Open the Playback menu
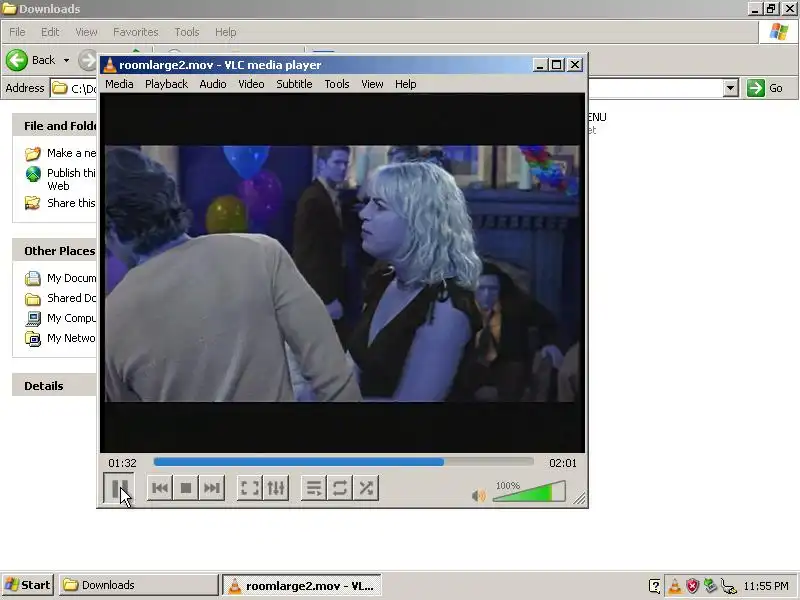 tap(166, 84)
